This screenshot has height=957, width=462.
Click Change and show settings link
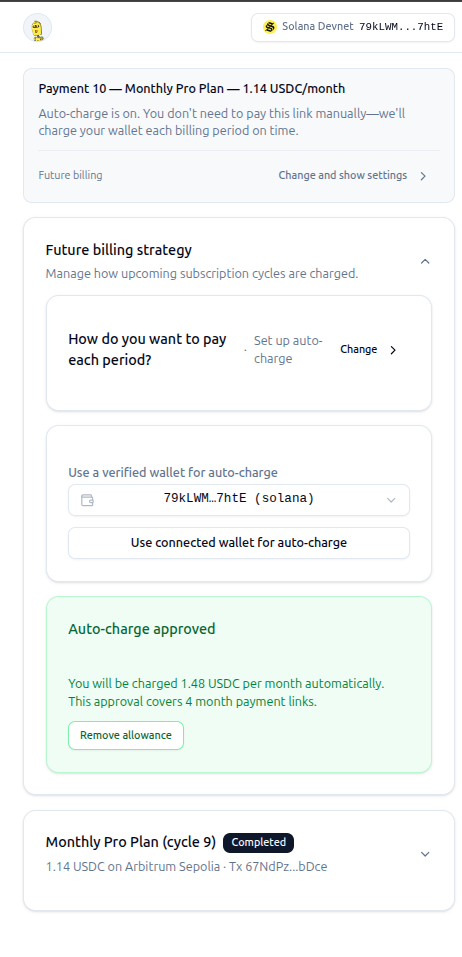point(342,175)
